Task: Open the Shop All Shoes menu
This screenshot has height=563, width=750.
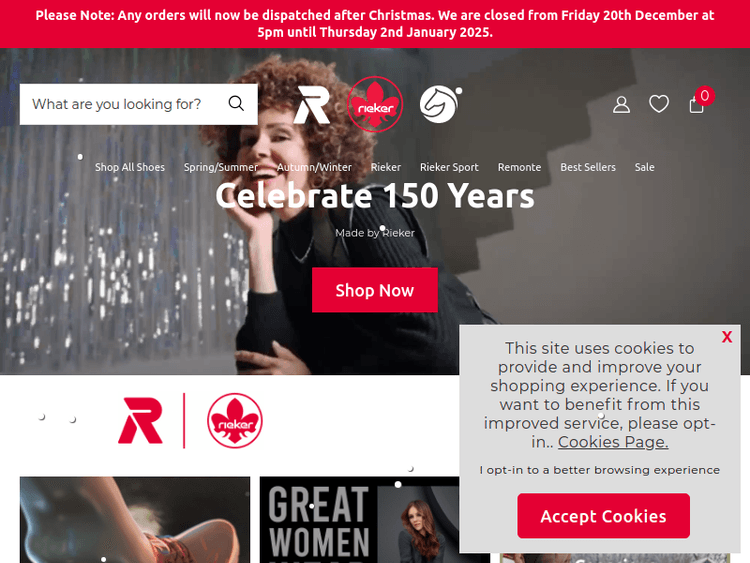Action: [130, 167]
